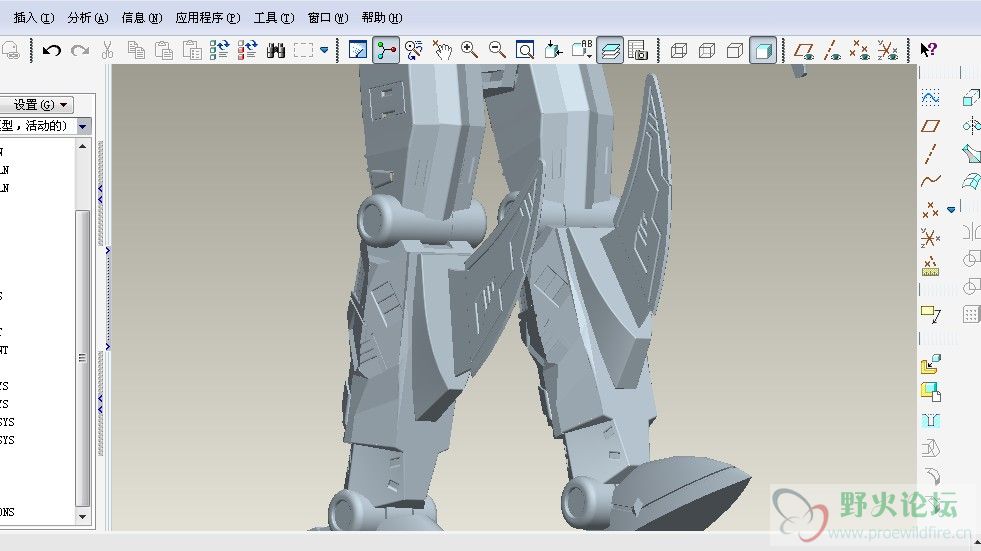Open the View Manager icon
This screenshot has height=551, width=981.
coord(638,50)
